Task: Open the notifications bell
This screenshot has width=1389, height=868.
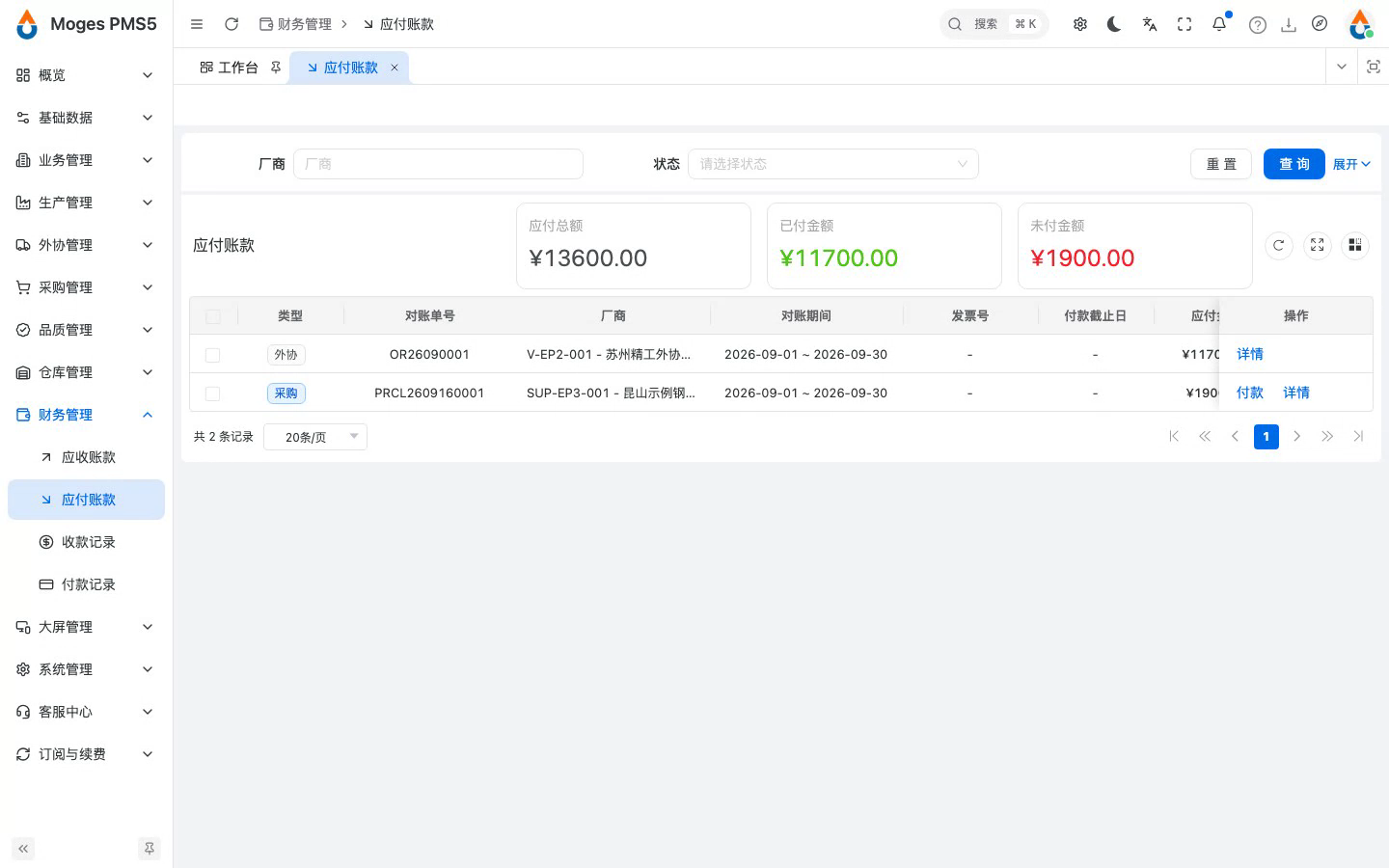Action: pyautogui.click(x=1219, y=24)
